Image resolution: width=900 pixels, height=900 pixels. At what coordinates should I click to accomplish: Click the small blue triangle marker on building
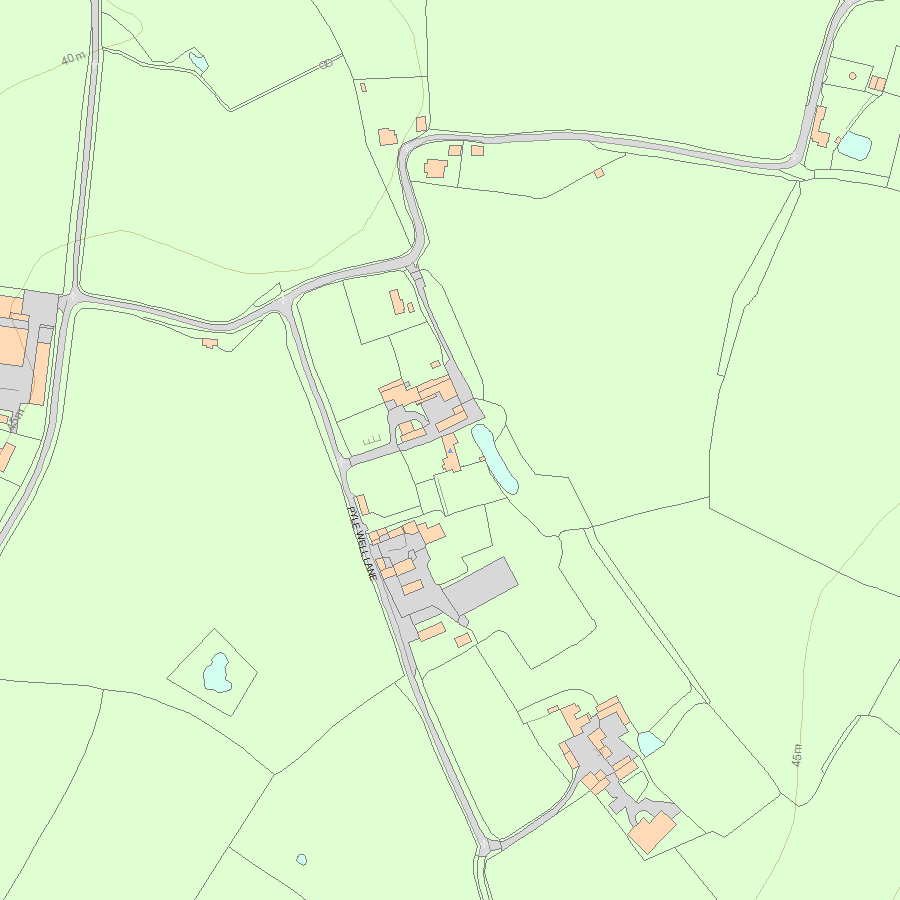(x=451, y=451)
